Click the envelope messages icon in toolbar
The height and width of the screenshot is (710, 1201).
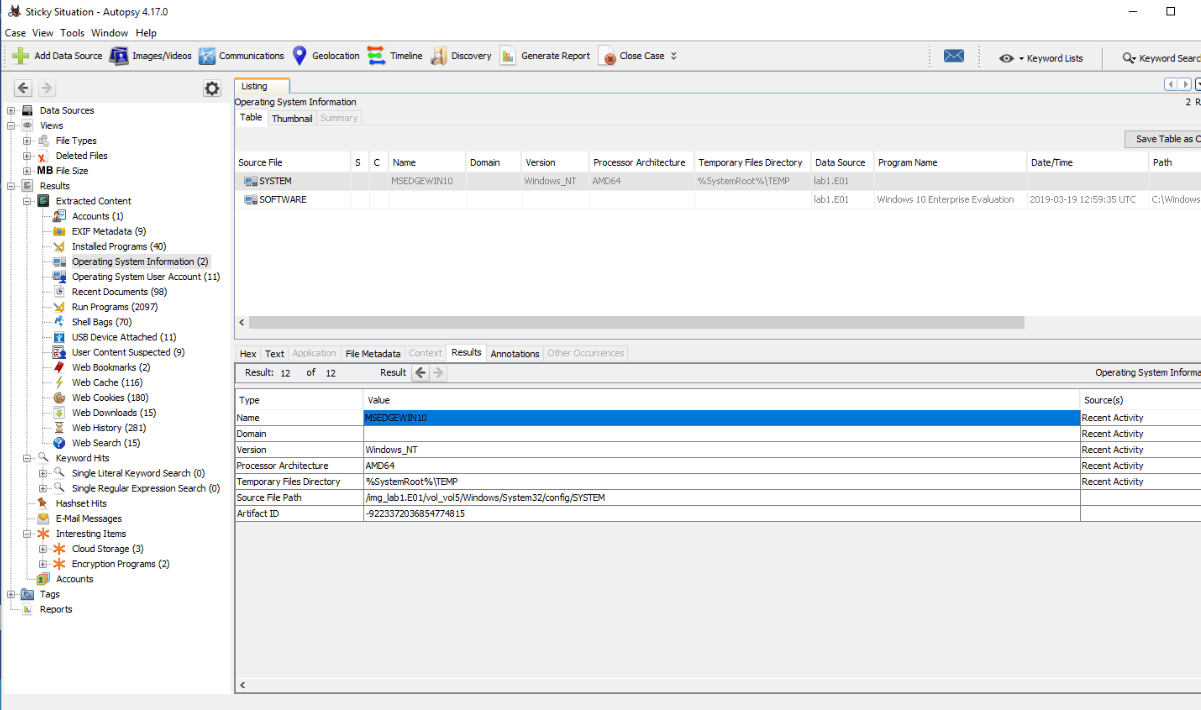[954, 56]
